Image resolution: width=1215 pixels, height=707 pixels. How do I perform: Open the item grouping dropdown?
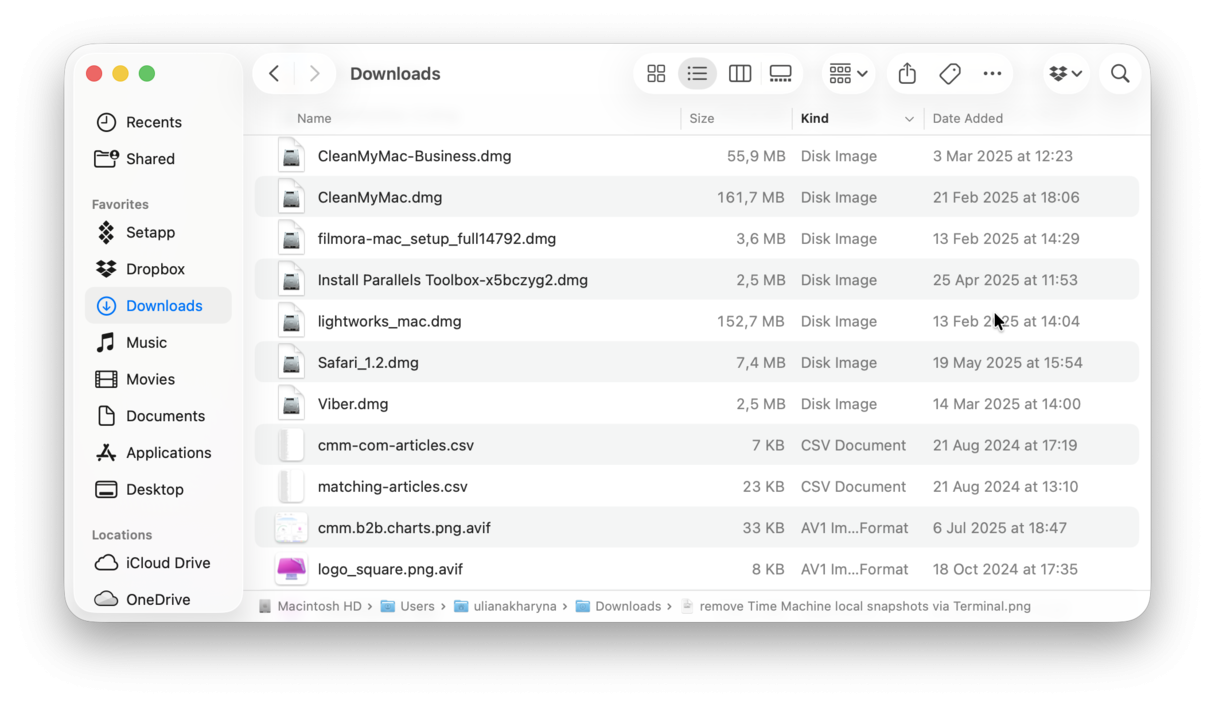(x=846, y=73)
